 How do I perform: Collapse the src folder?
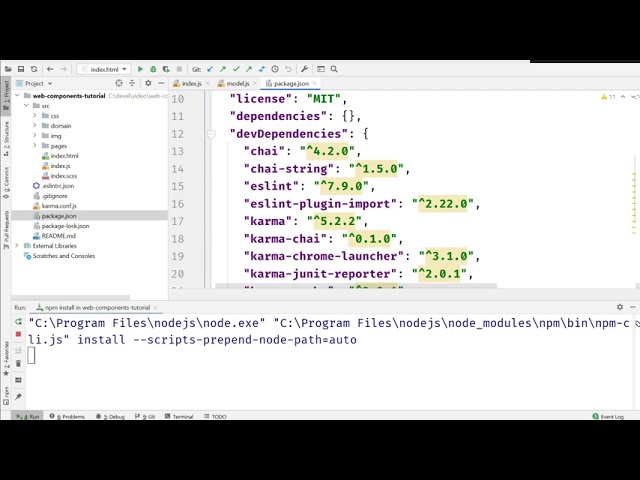[26, 106]
